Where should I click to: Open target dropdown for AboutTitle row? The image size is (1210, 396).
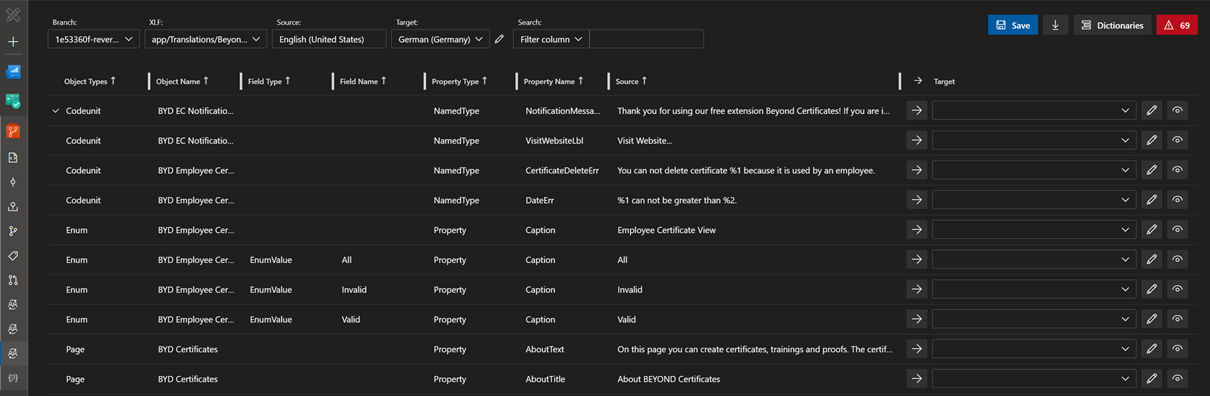pyautogui.click(x=1034, y=379)
